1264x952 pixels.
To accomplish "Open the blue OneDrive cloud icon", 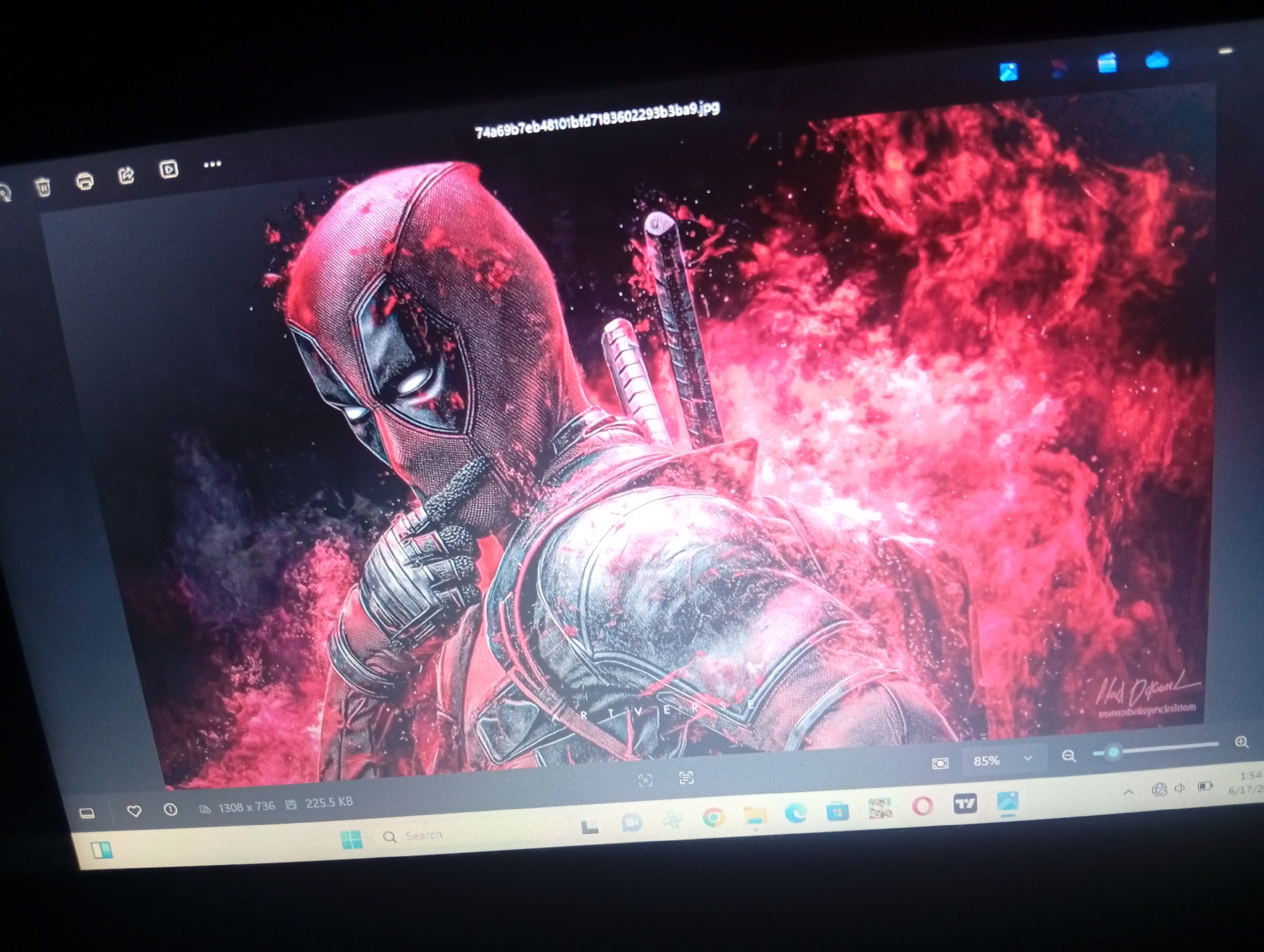I will (x=1157, y=61).
